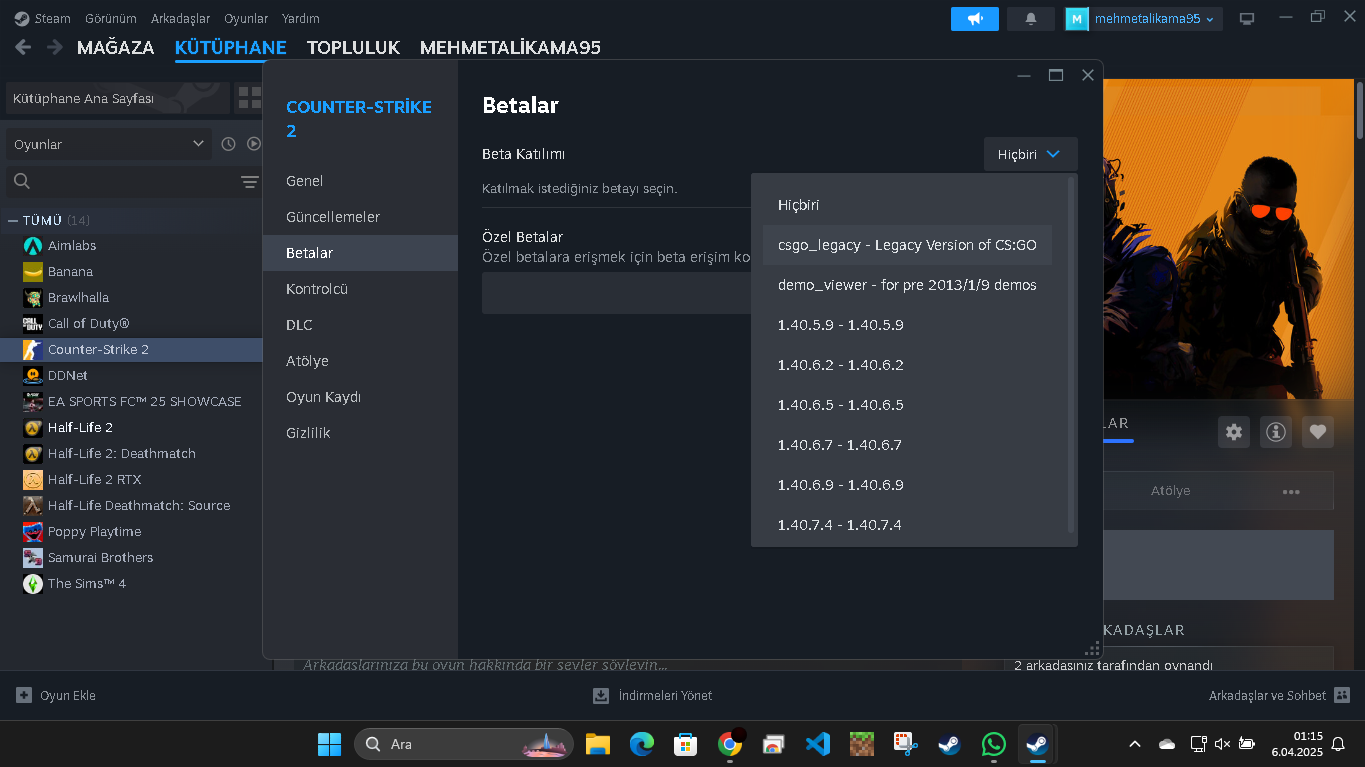1365x767 pixels.
Task: Click the Oyun Ekle plus icon
Action: [24, 695]
